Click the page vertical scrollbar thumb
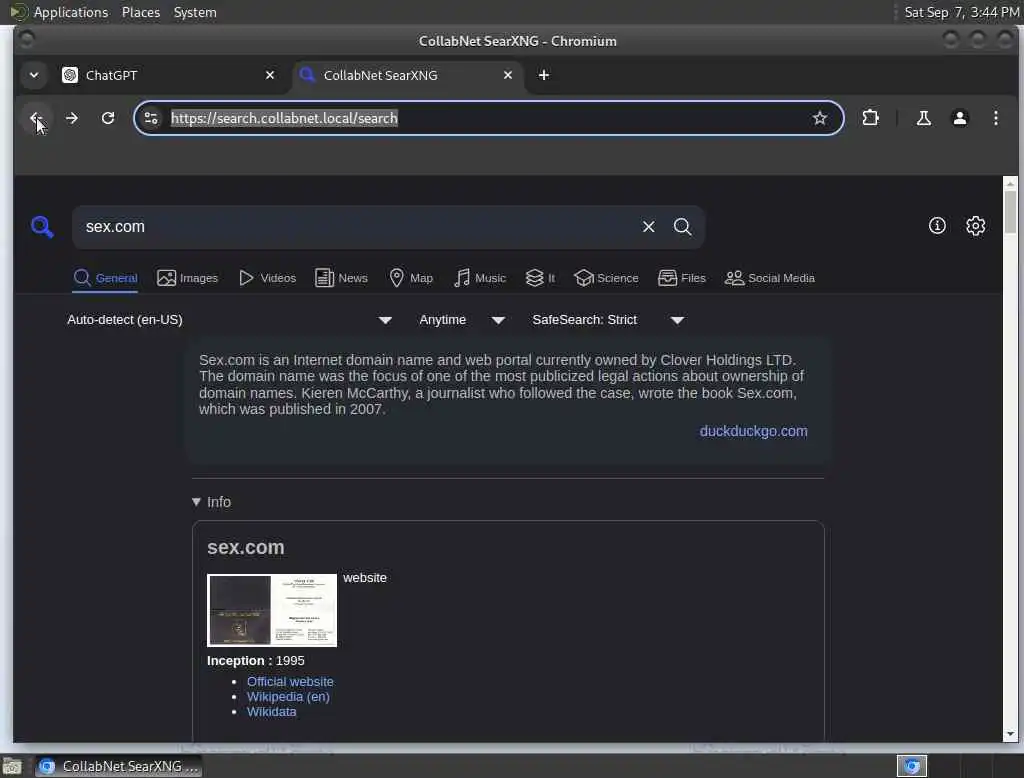Screen dimensions: 1024x778 point(1010,212)
